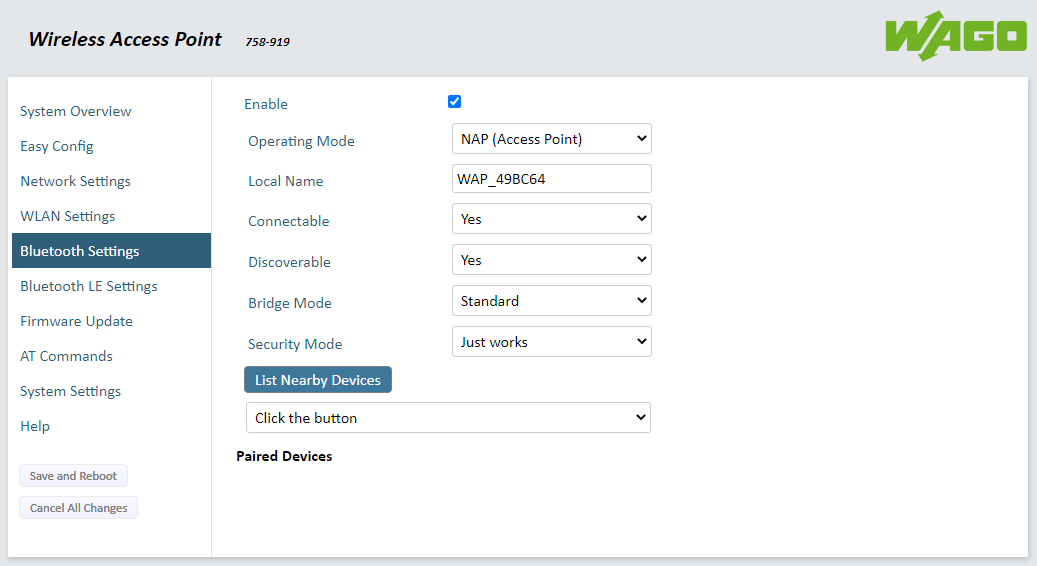
Task: Open the Discoverable dropdown
Action: point(551,260)
